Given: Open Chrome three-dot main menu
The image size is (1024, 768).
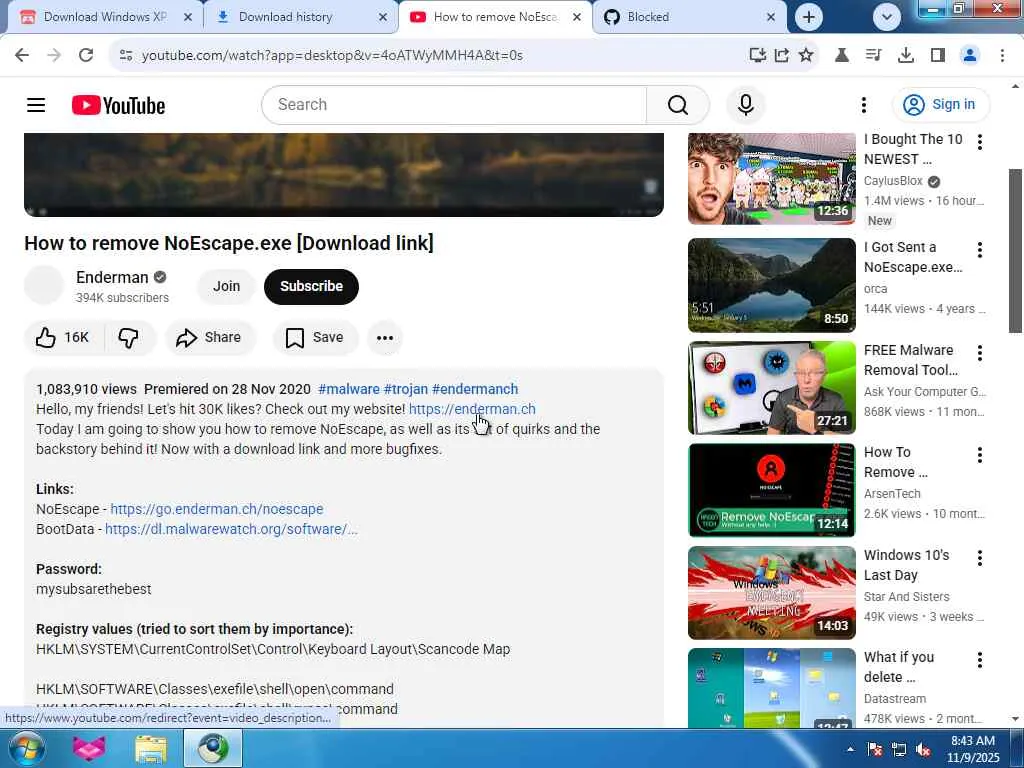Looking at the screenshot, I should click(1002, 56).
